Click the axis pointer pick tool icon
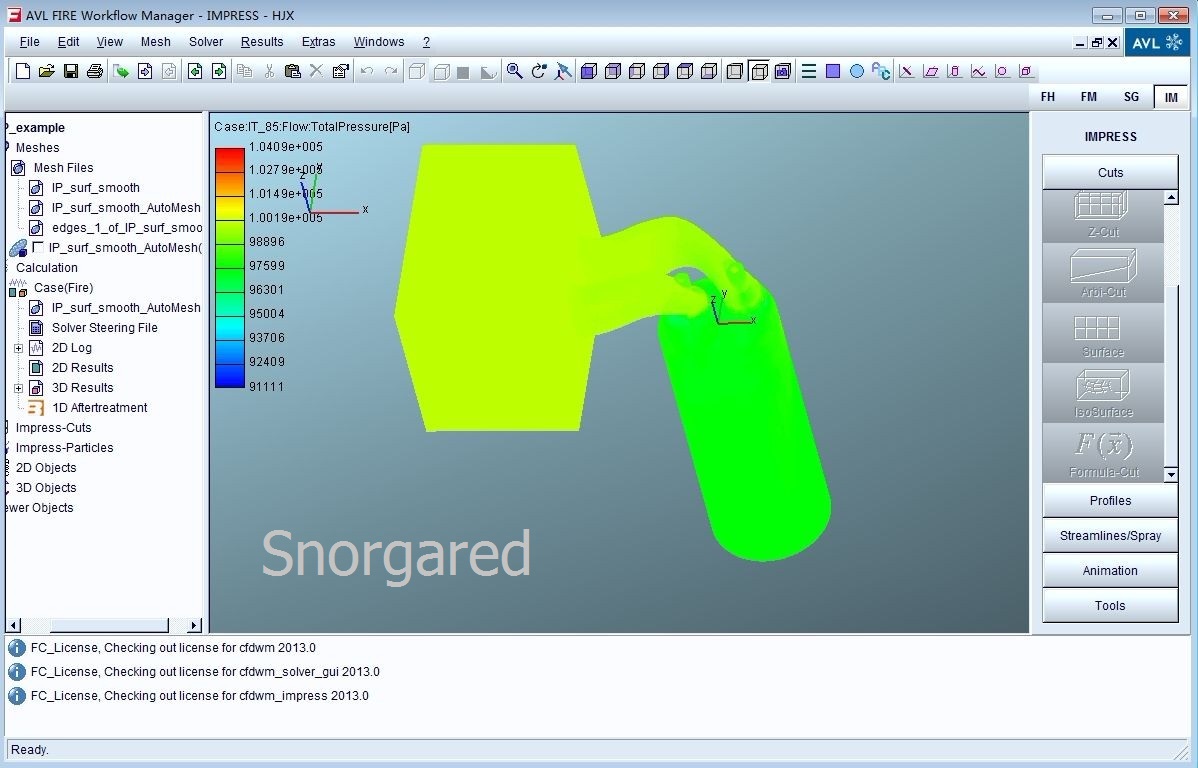The width and height of the screenshot is (1198, 768). tap(563, 71)
